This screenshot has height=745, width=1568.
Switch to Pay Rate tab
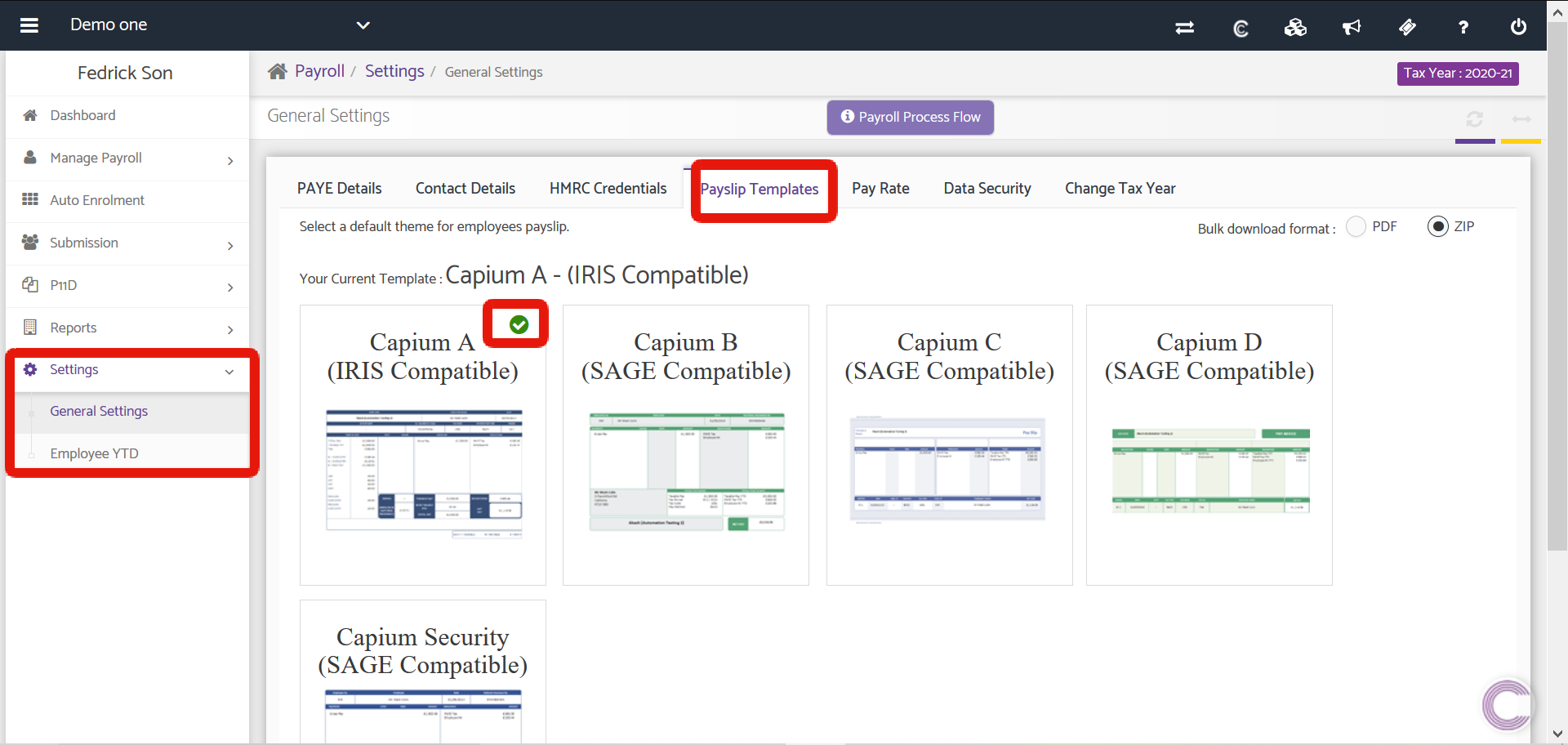[x=880, y=188]
